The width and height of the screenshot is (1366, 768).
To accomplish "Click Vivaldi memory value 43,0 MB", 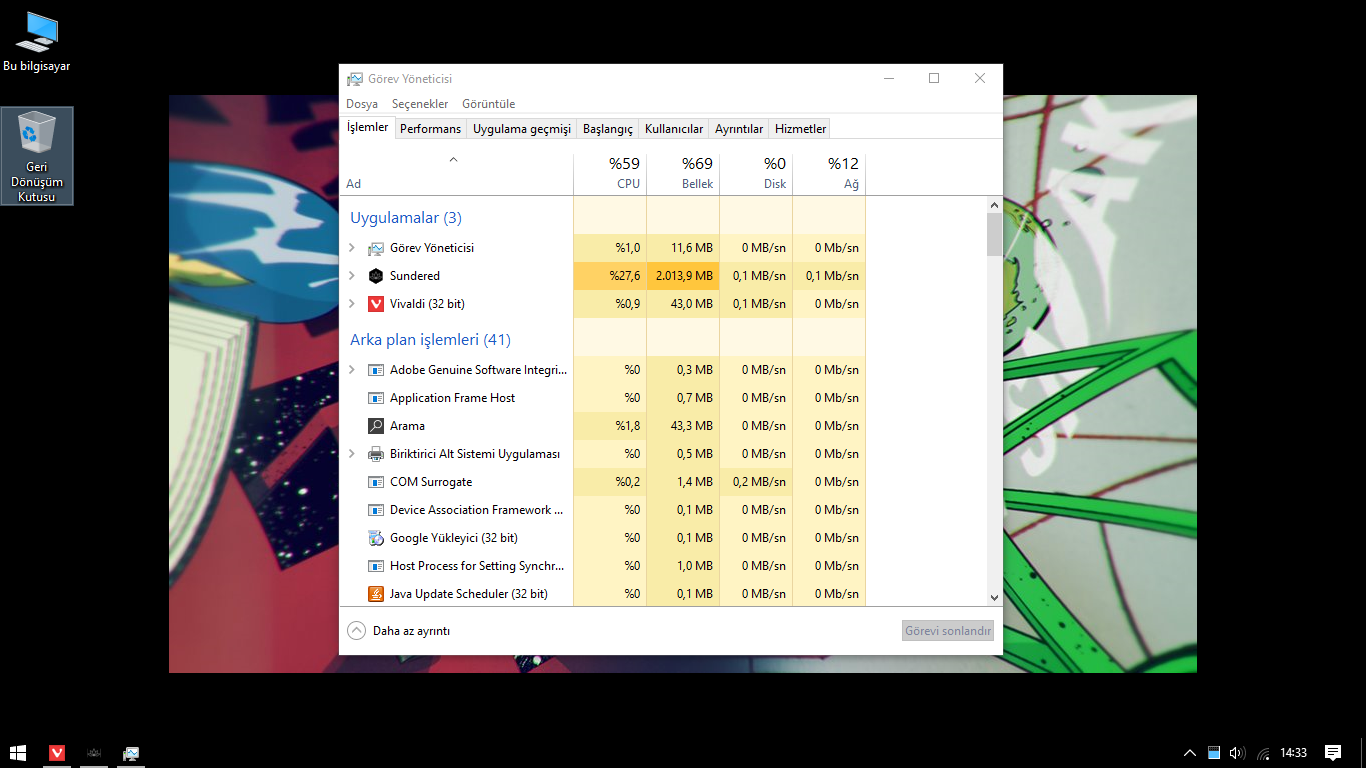I will (683, 304).
